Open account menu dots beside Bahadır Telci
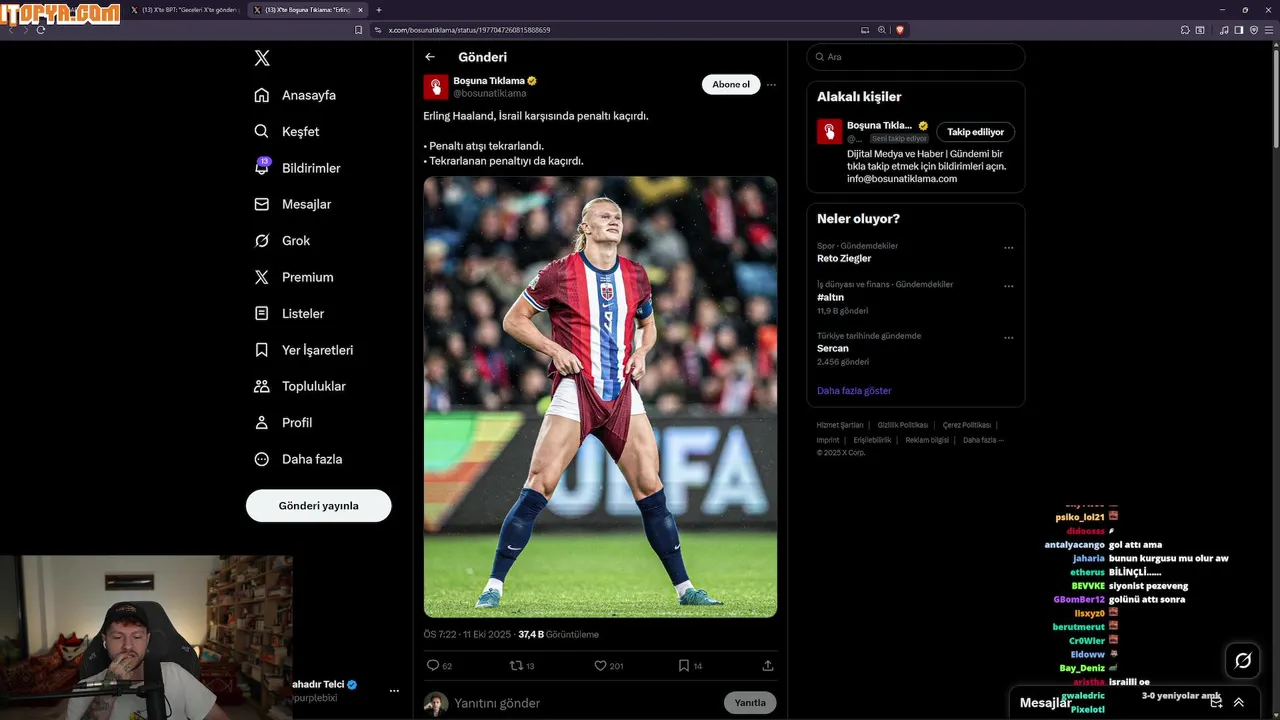The width and height of the screenshot is (1280, 720). coord(394,691)
